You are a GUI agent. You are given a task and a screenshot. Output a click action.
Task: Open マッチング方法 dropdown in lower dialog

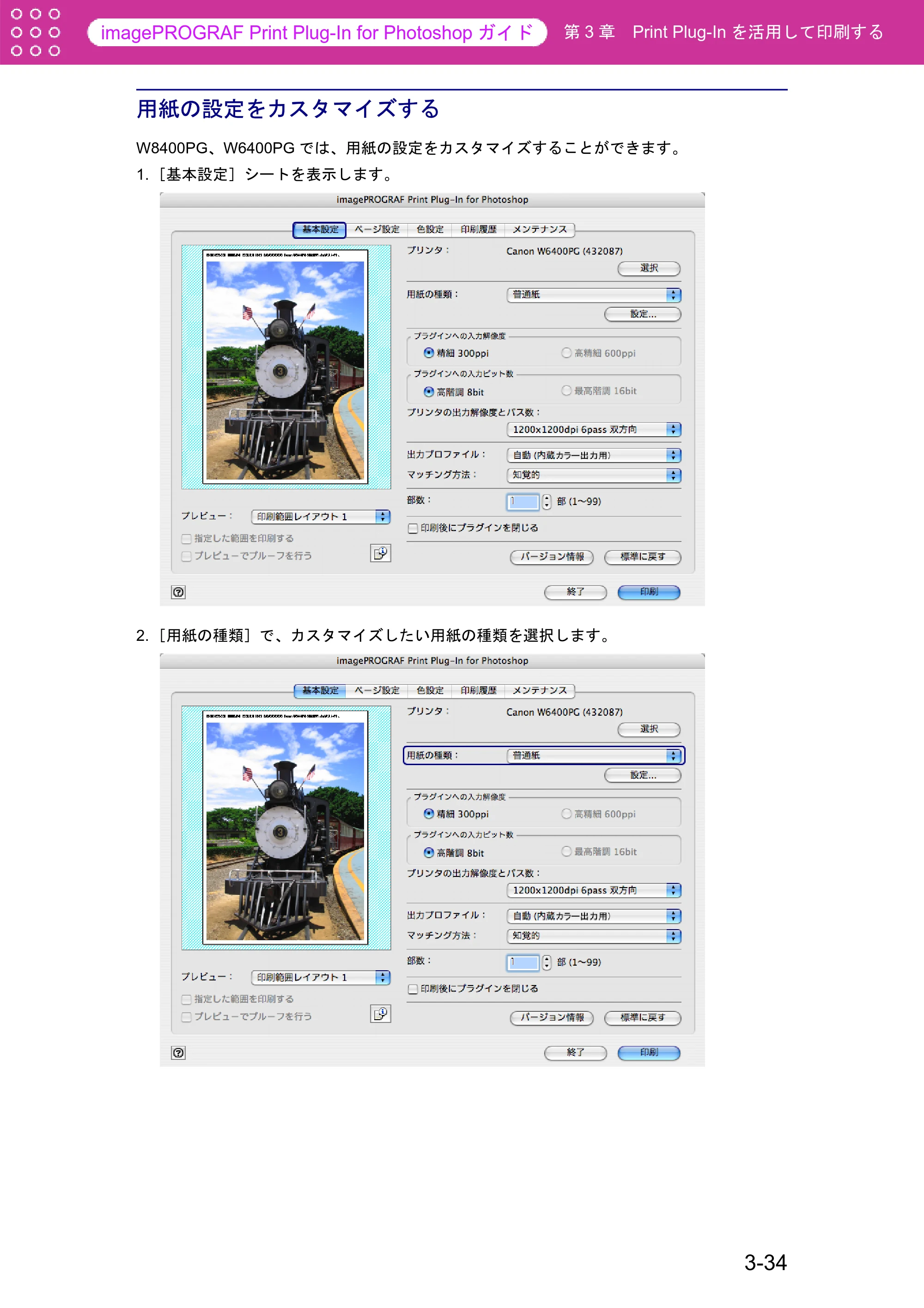(594, 936)
